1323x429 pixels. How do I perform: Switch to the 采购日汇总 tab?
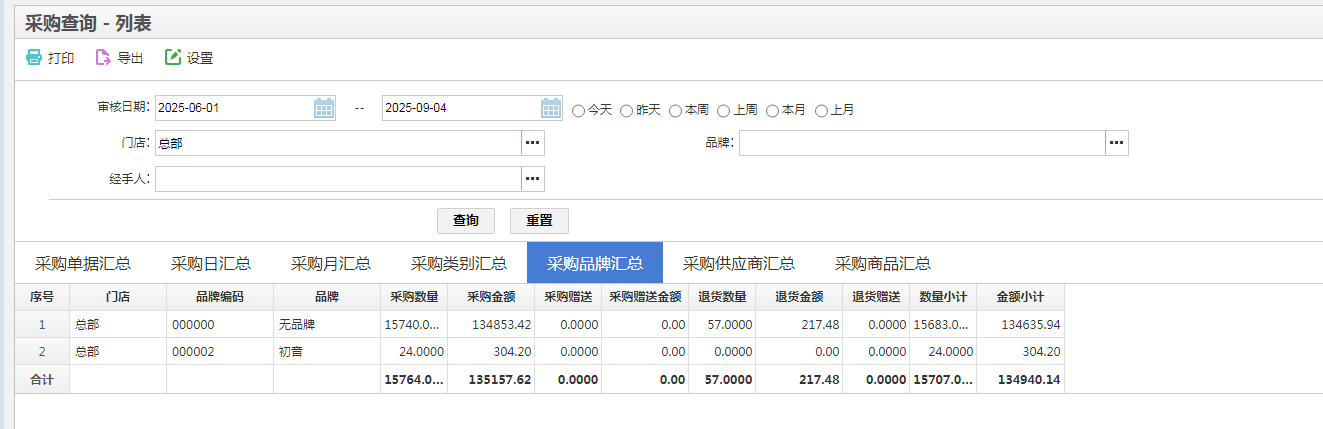[210, 263]
